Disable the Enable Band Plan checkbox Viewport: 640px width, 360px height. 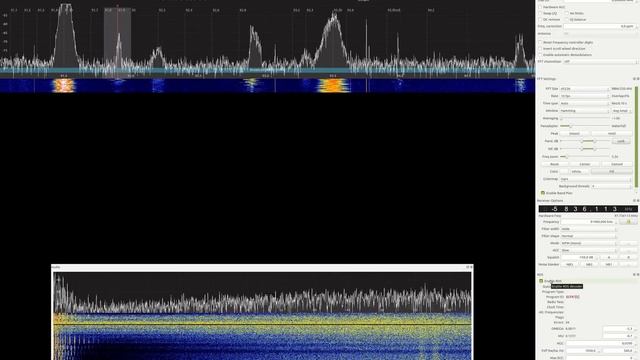click(x=542, y=193)
